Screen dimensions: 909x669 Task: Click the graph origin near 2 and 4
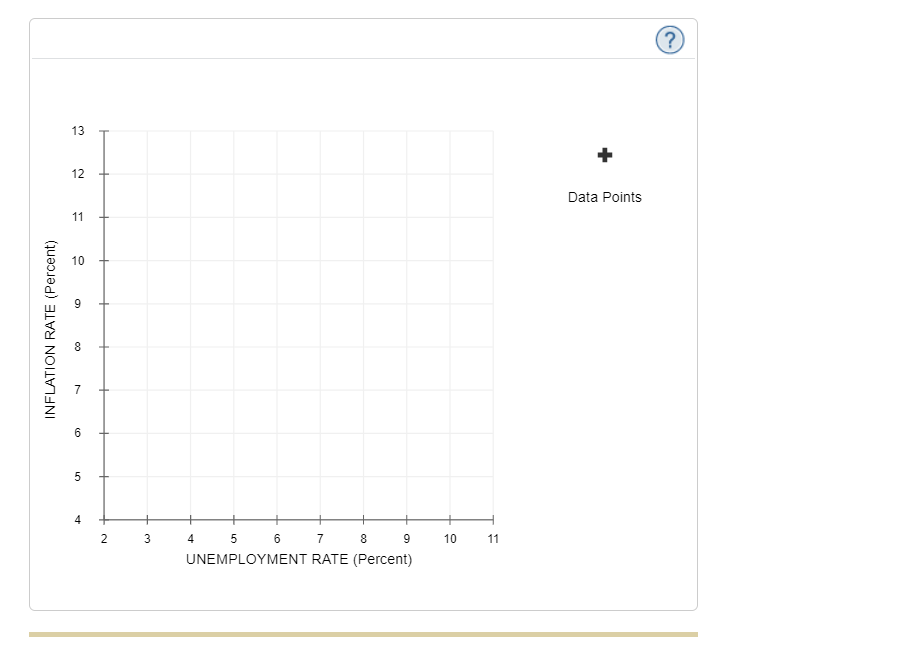point(104,518)
